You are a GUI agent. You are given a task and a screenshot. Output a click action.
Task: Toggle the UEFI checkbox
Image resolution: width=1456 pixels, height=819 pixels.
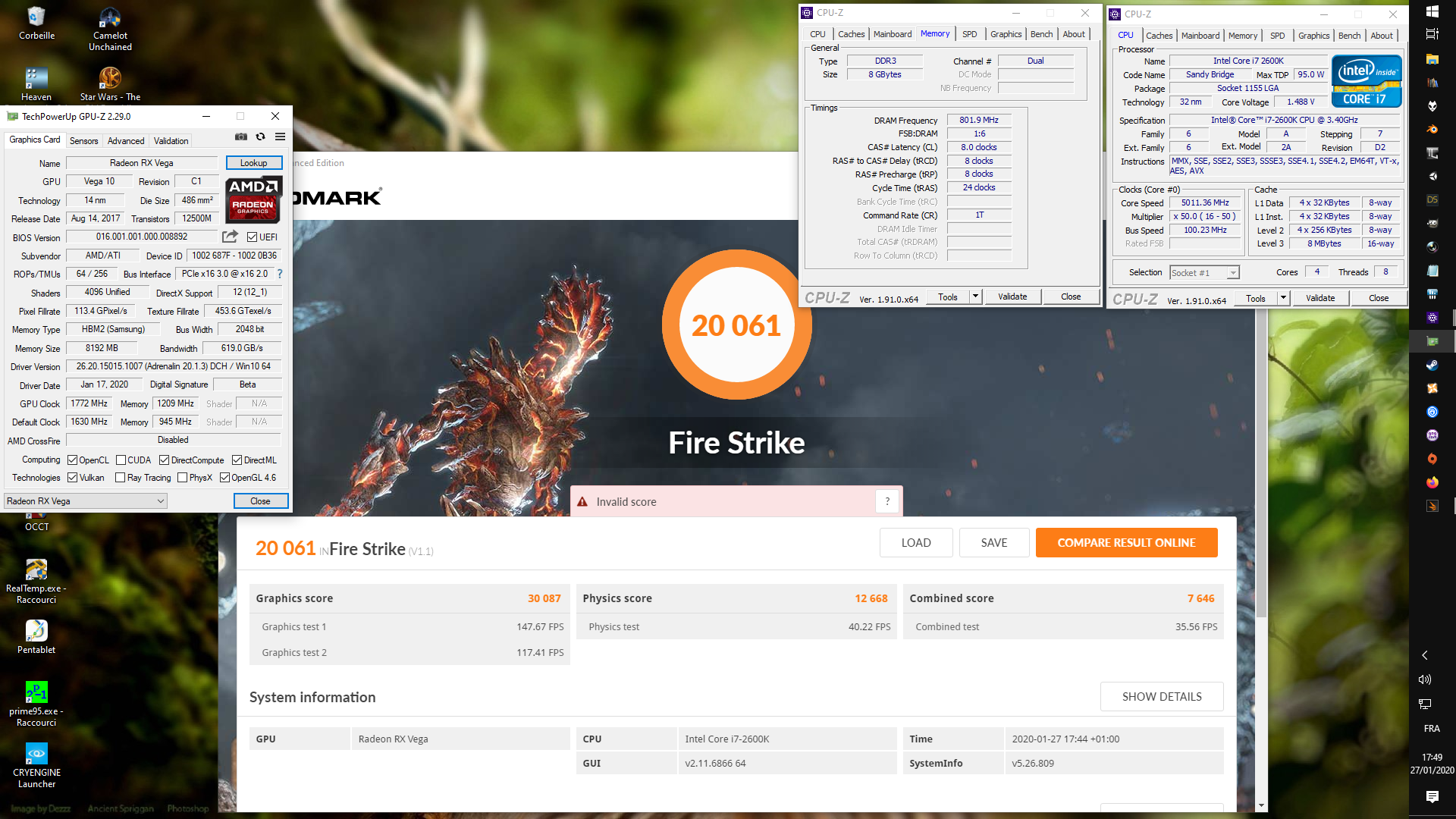coord(253,237)
